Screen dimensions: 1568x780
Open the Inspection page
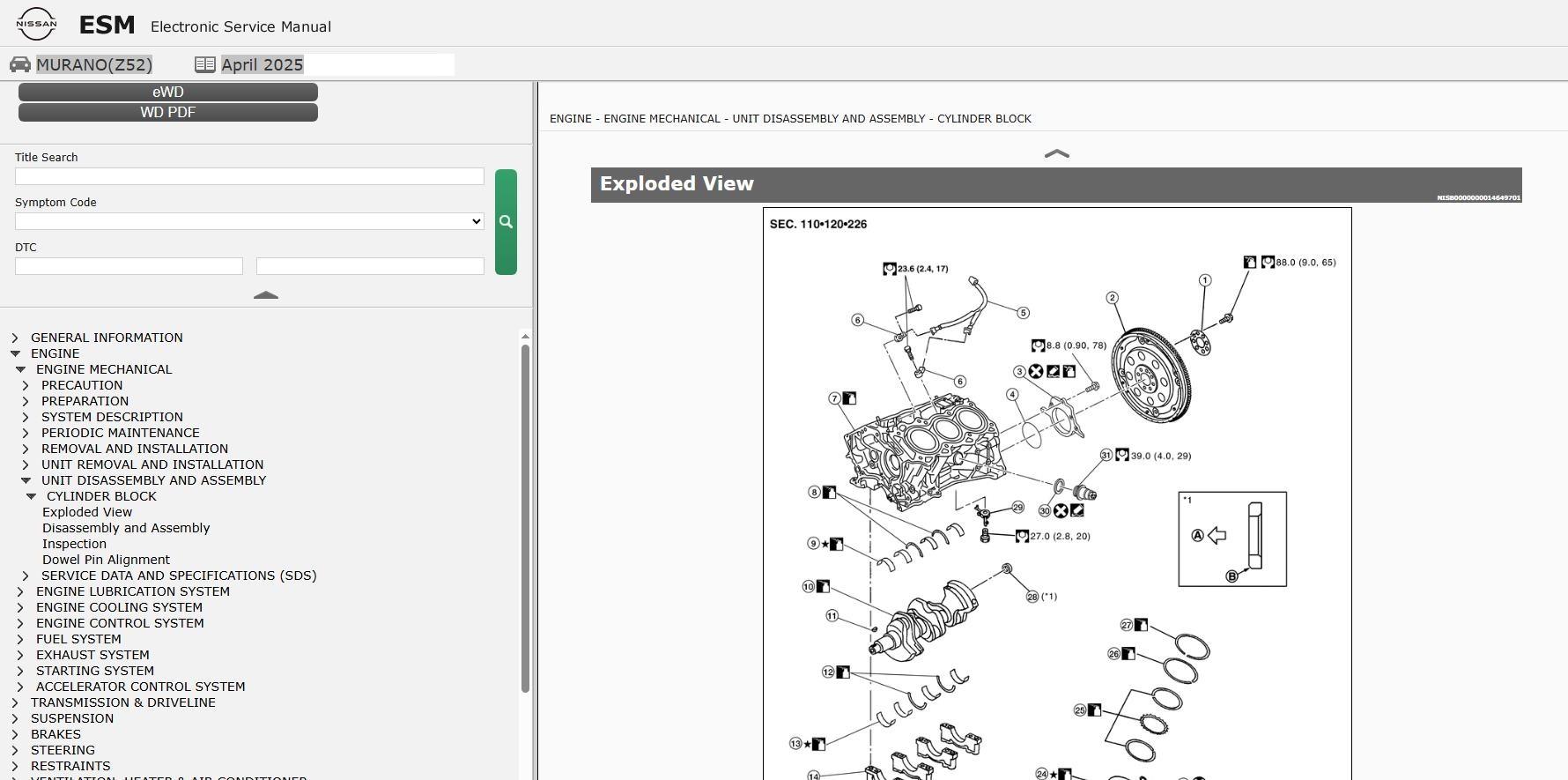coord(74,544)
